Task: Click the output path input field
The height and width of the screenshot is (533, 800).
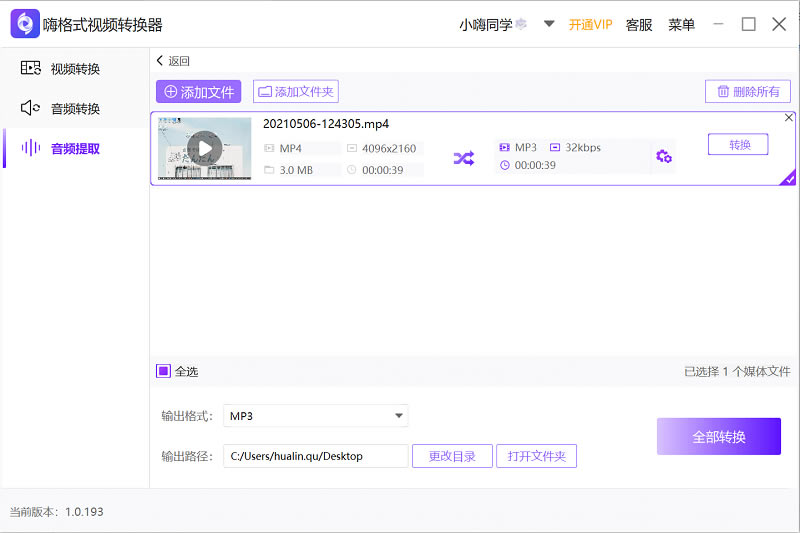Action: pos(315,456)
